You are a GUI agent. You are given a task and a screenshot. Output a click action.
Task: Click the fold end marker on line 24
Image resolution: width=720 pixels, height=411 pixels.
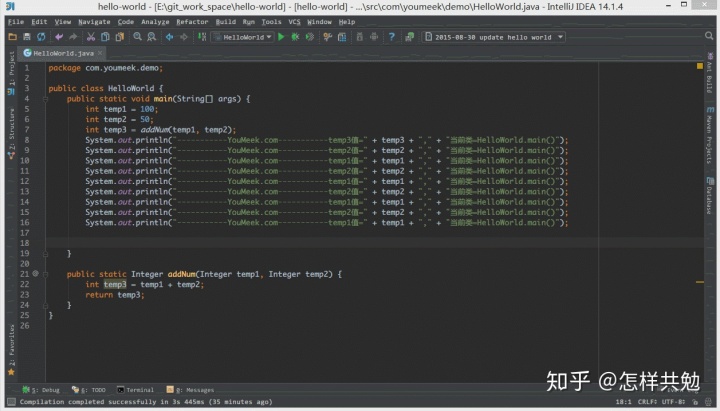[x=45, y=305]
